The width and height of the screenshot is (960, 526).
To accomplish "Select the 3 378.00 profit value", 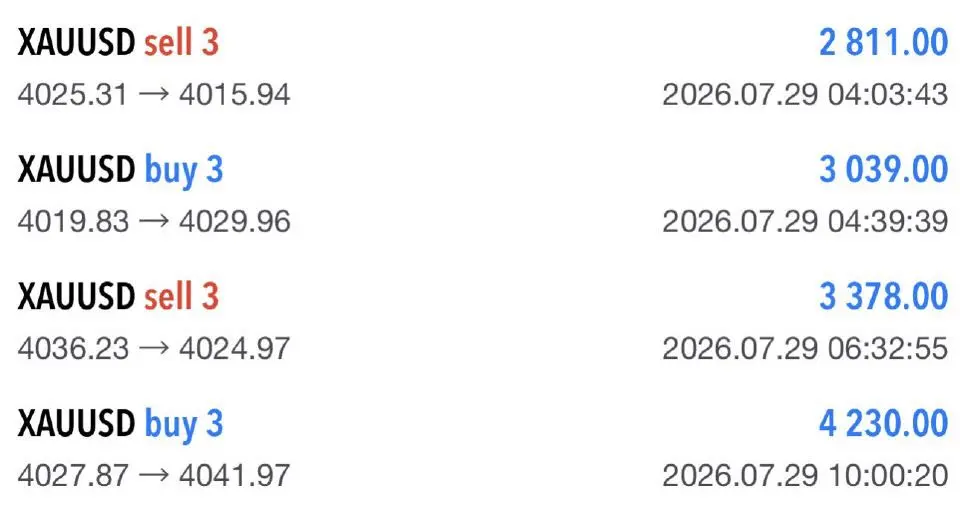I will tap(883, 296).
